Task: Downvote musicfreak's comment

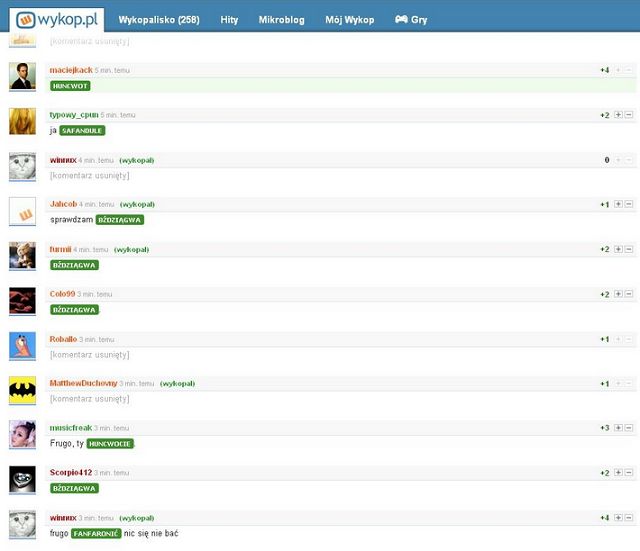Action: tap(629, 427)
